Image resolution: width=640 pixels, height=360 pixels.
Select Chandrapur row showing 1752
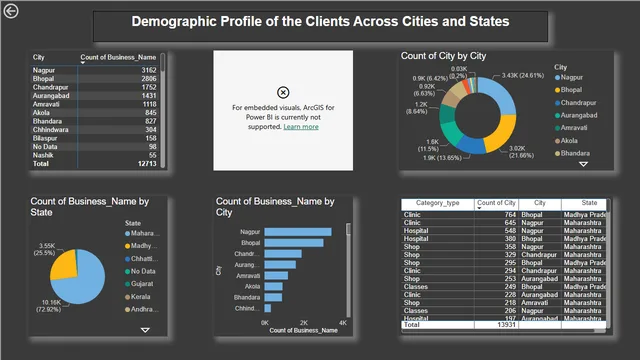(x=94, y=87)
